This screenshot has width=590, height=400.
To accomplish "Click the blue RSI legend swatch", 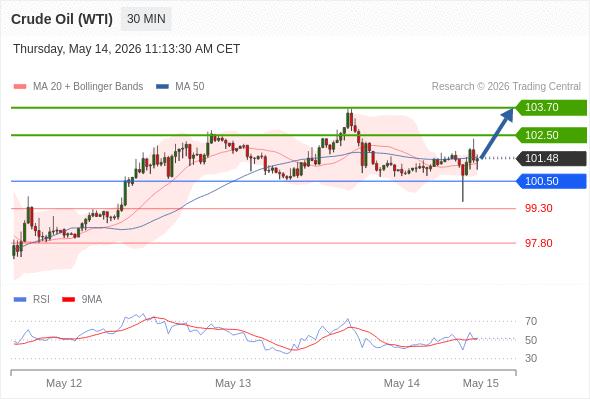I will click(20, 300).
